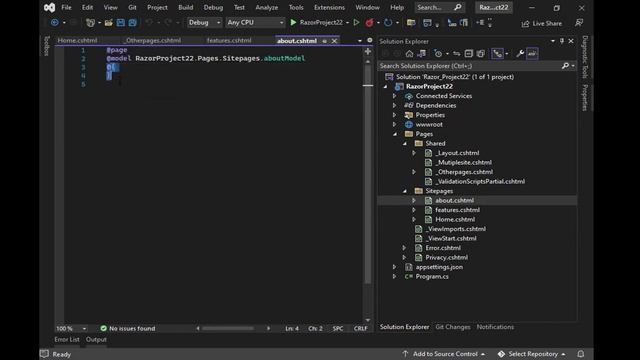Screen dimensions: 640x360
Task: Open the Extensions menu
Action: [x=329, y=7]
